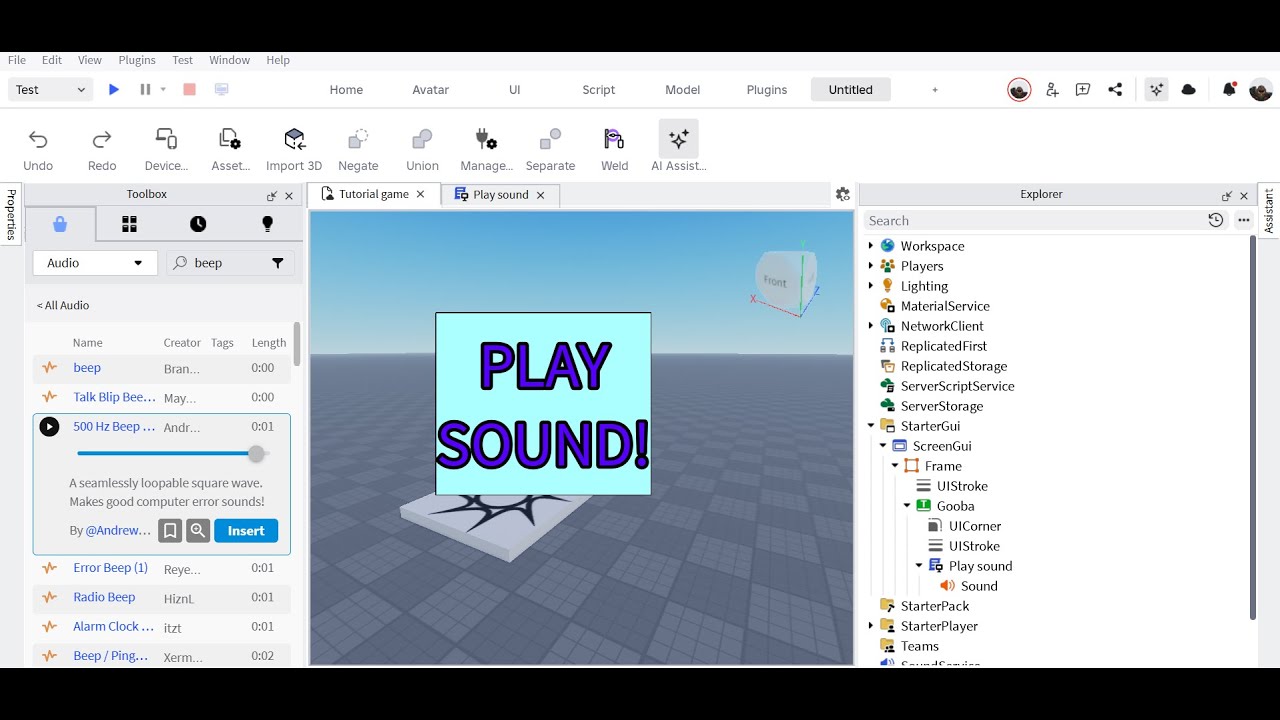Click the Undo toolbar icon
The width and height of the screenshot is (1280, 720).
point(38,139)
